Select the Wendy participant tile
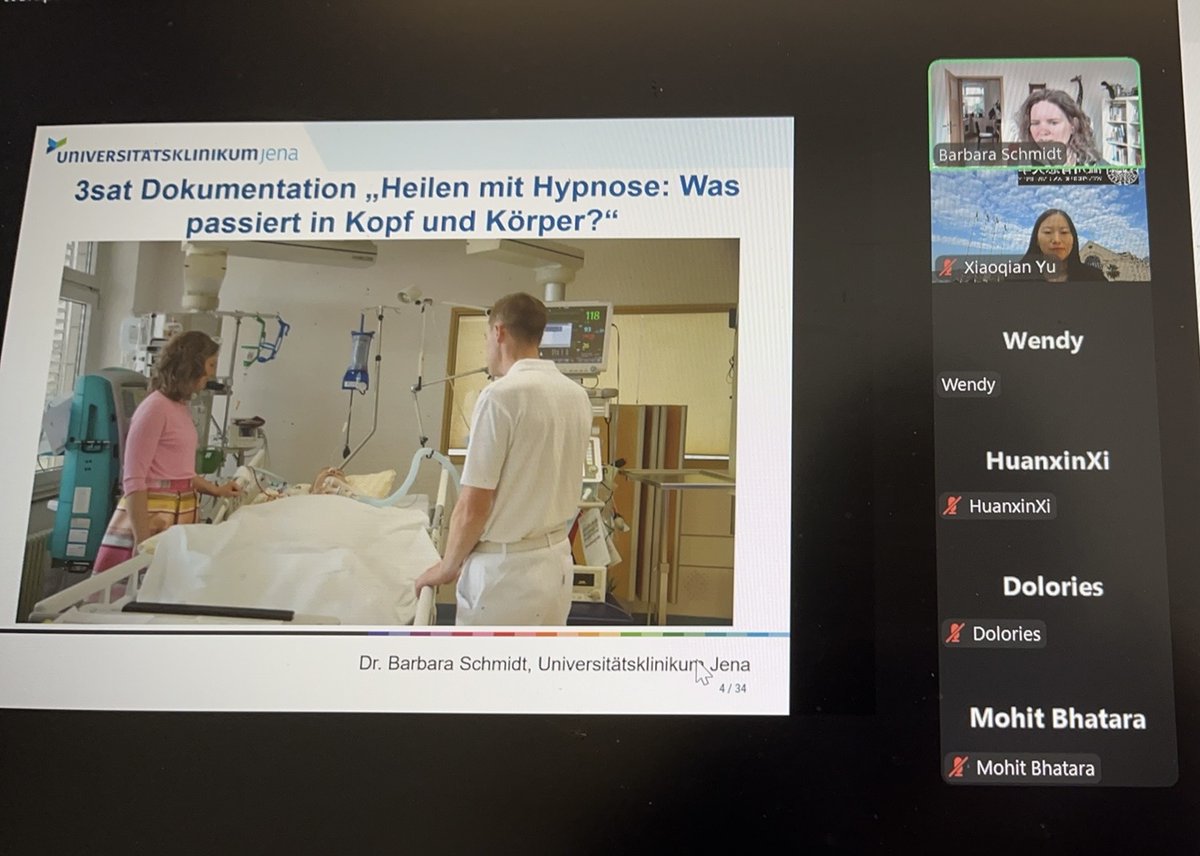Screen dimensions: 1200x856 [x=1044, y=344]
